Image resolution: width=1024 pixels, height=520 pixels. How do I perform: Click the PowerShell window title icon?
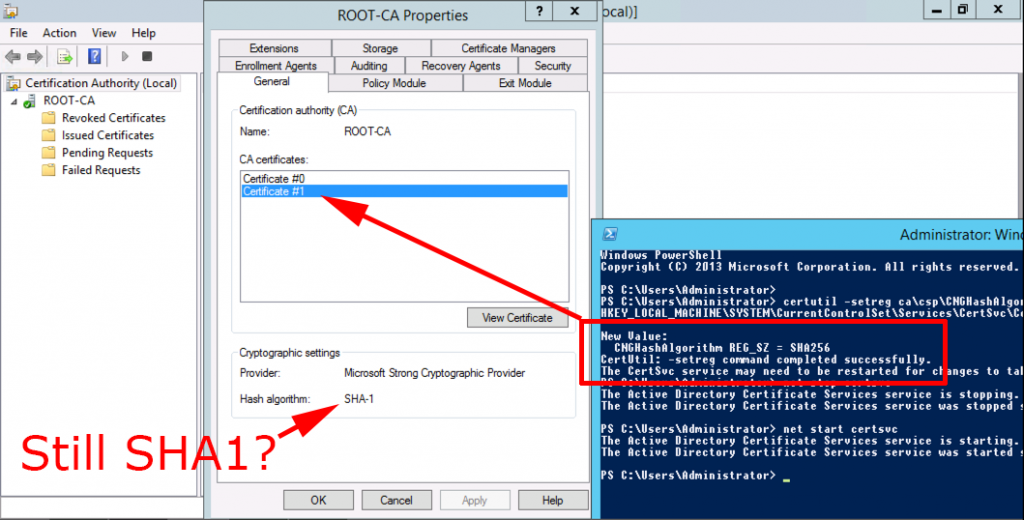(606, 234)
